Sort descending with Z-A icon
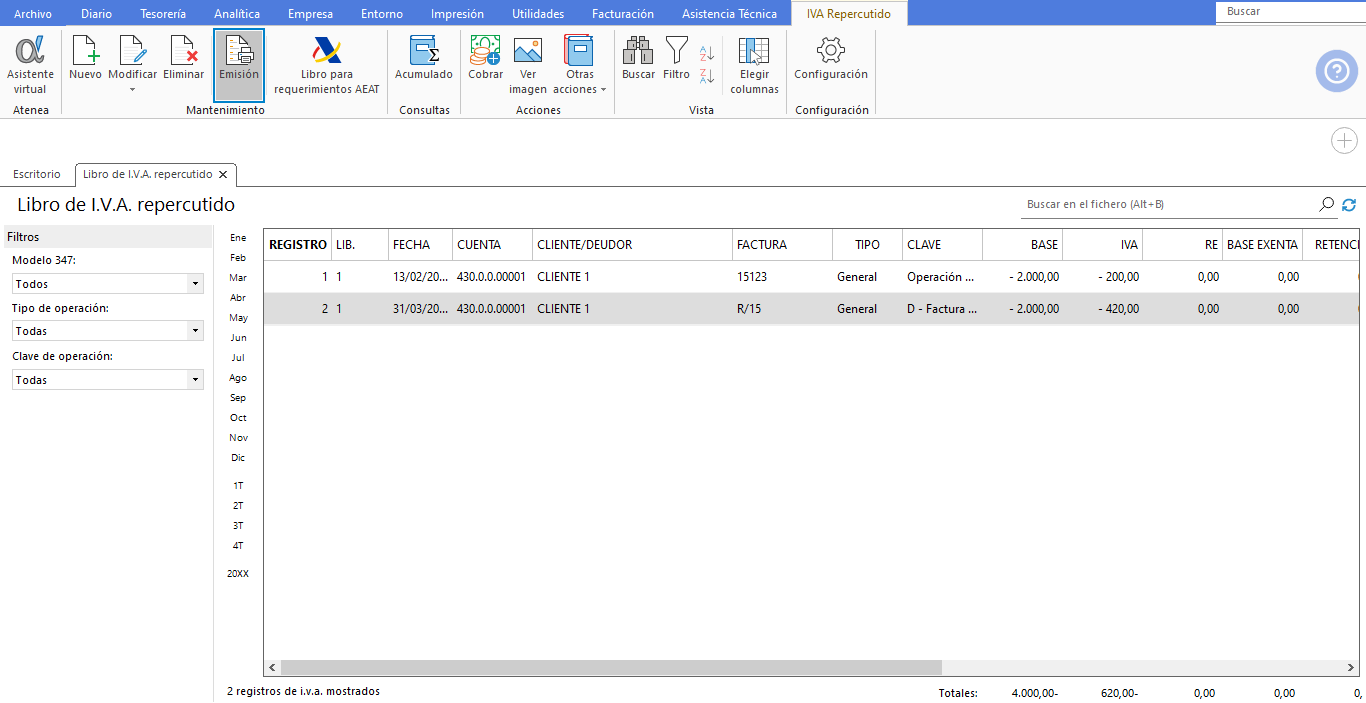The height and width of the screenshot is (703, 1366). coord(707,76)
